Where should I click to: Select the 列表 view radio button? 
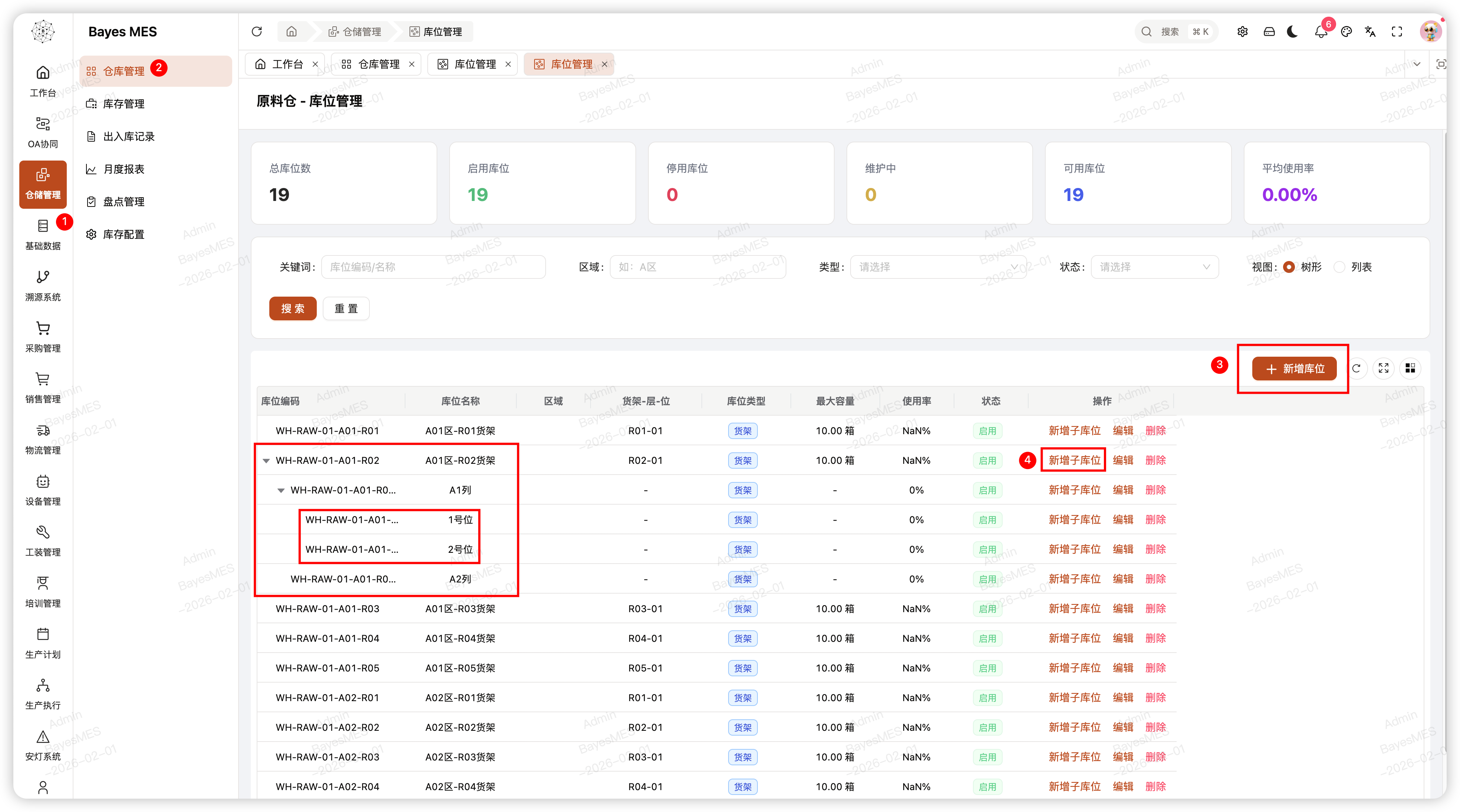pos(1339,267)
